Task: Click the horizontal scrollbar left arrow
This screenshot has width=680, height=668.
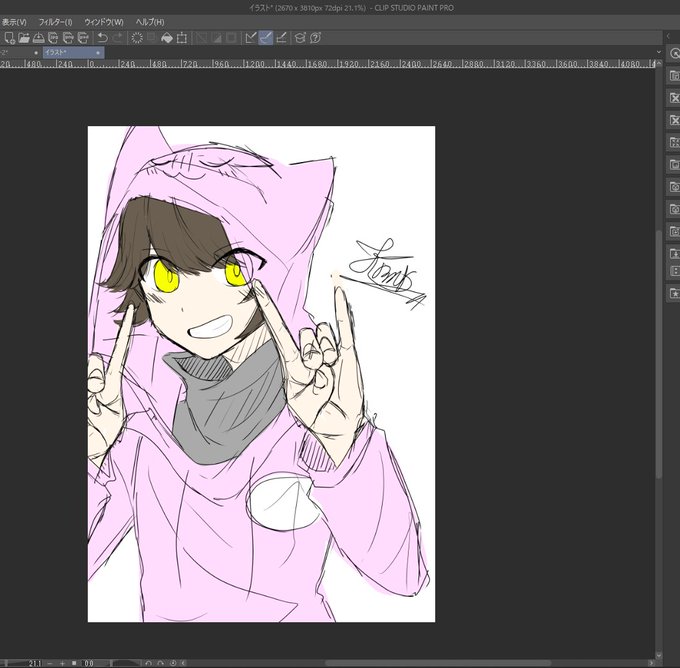Action: click(183, 663)
